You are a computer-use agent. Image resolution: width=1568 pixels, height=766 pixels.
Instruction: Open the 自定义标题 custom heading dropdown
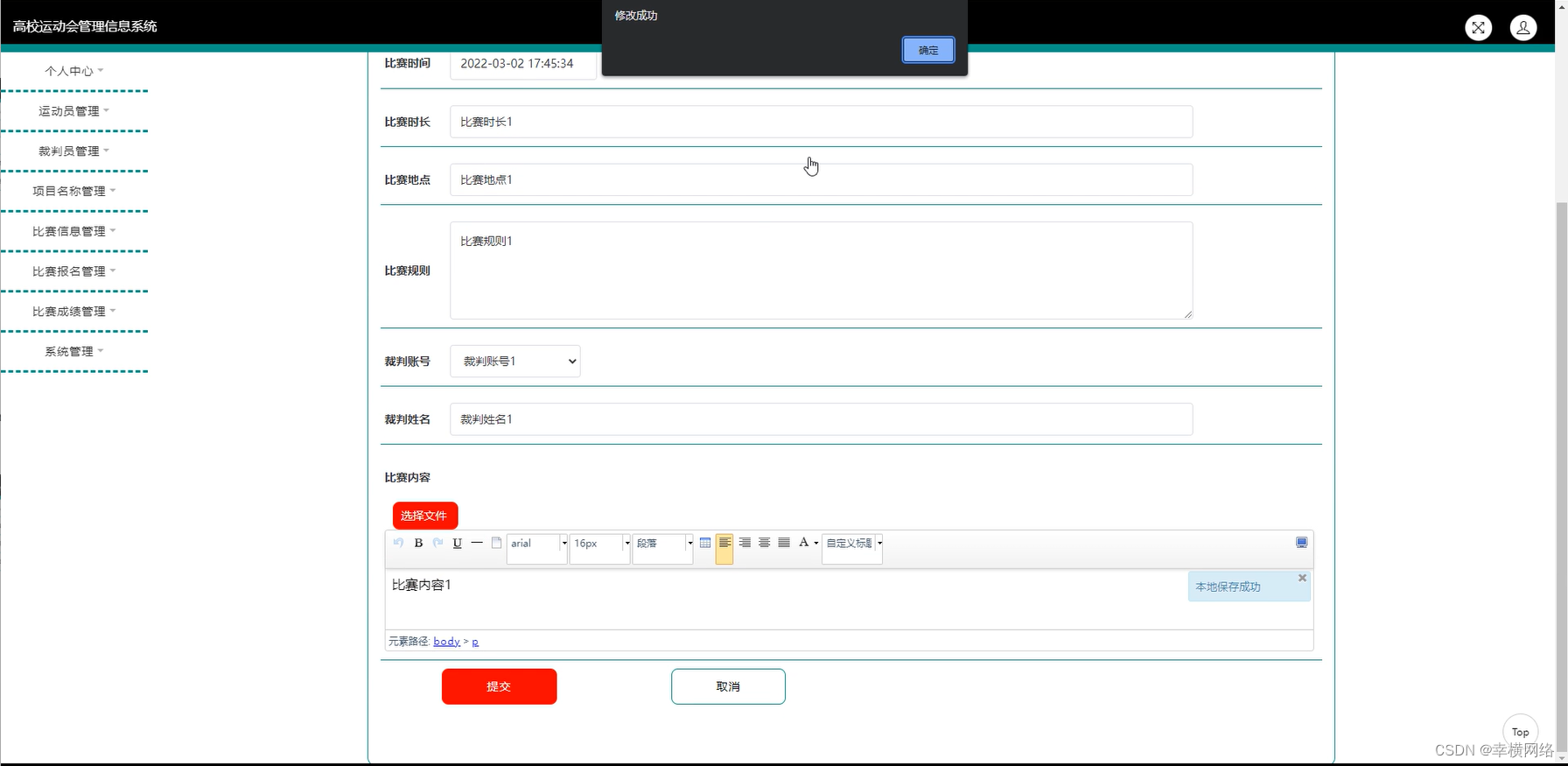coord(852,548)
